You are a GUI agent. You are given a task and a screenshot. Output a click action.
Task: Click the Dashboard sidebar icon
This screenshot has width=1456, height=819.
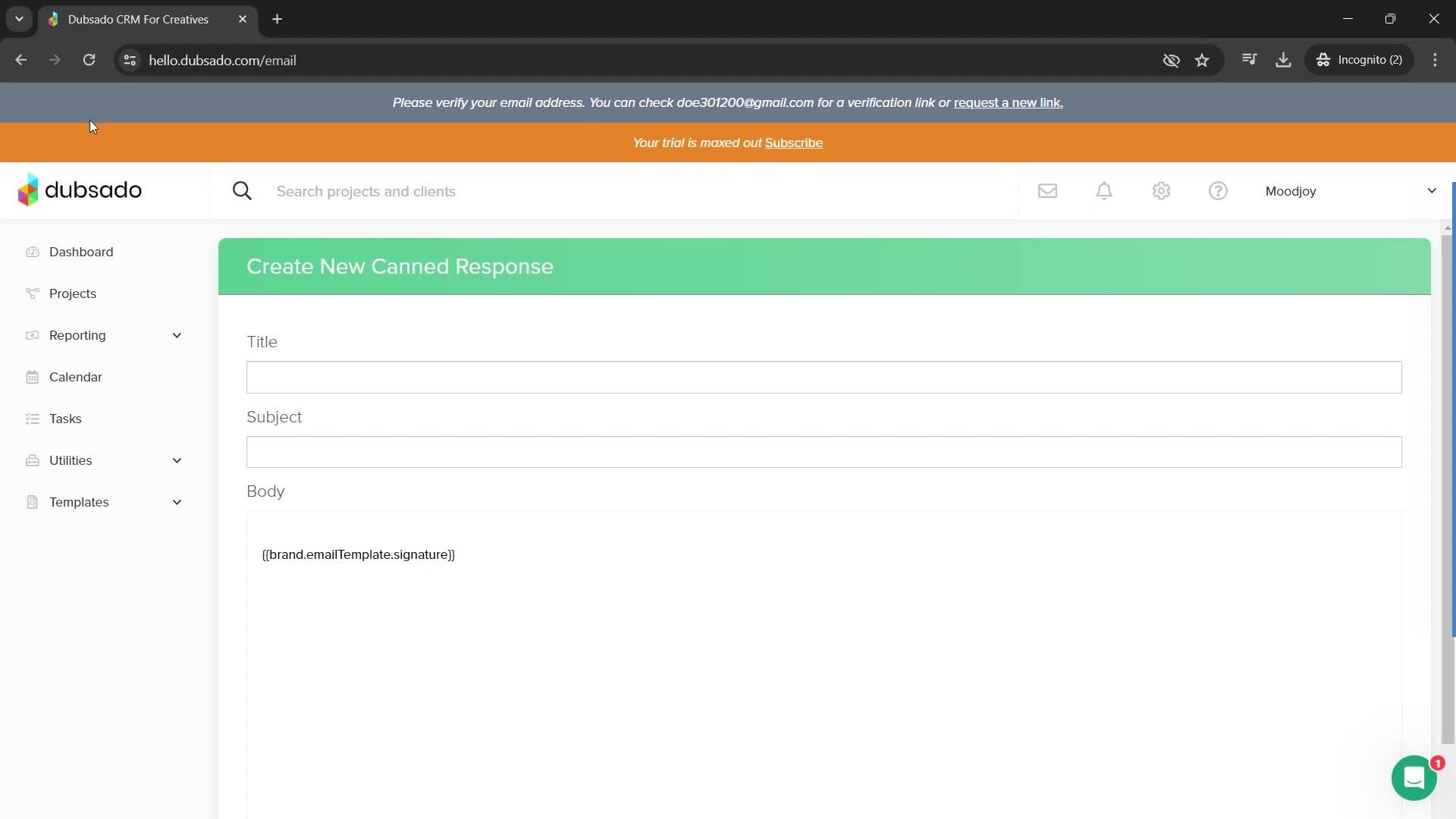[32, 252]
